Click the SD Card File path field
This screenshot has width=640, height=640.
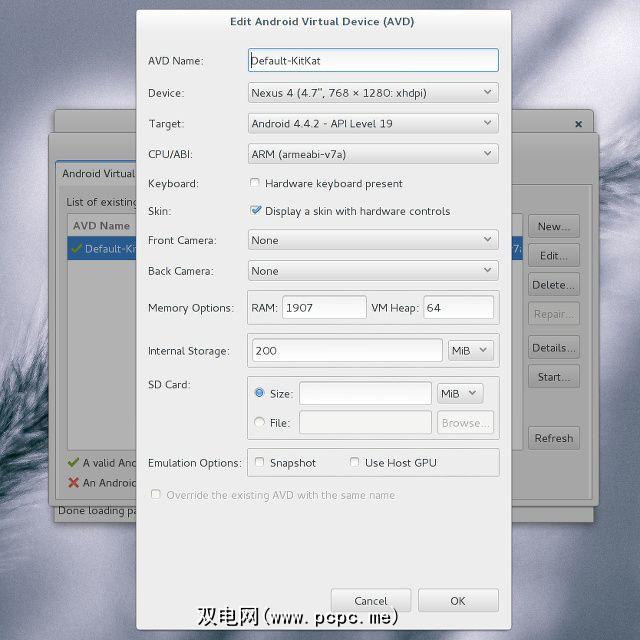(x=365, y=422)
